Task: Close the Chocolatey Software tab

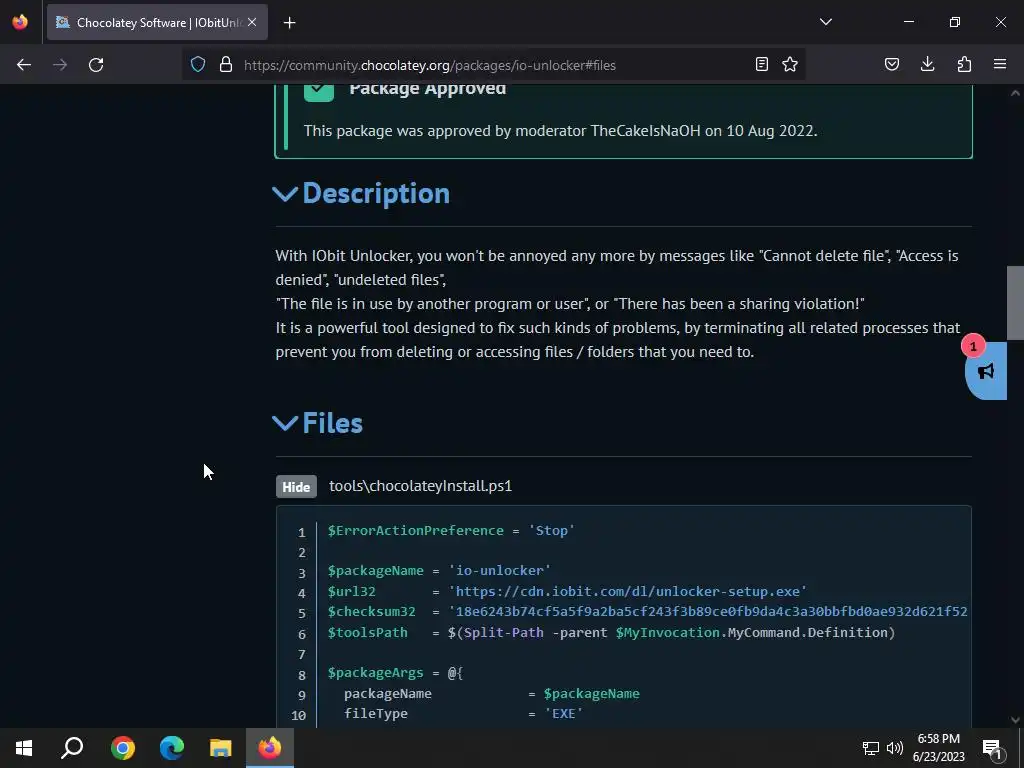Action: (252, 22)
